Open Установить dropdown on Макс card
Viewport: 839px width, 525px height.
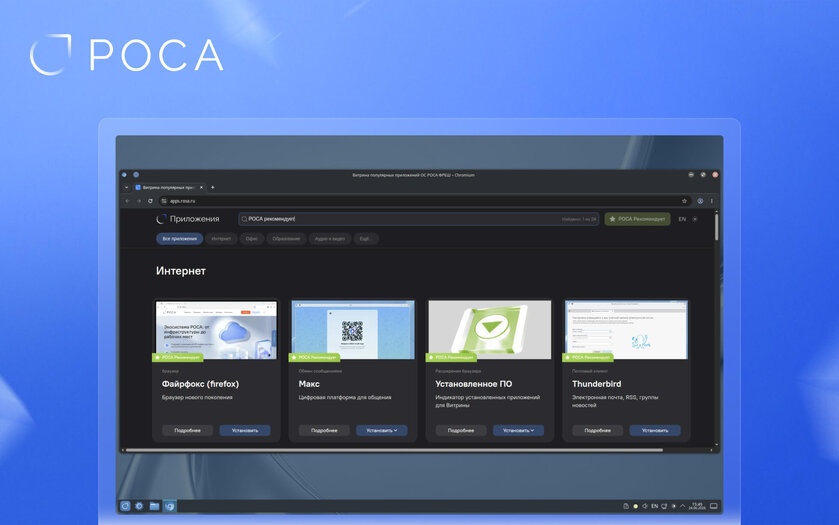pos(382,430)
